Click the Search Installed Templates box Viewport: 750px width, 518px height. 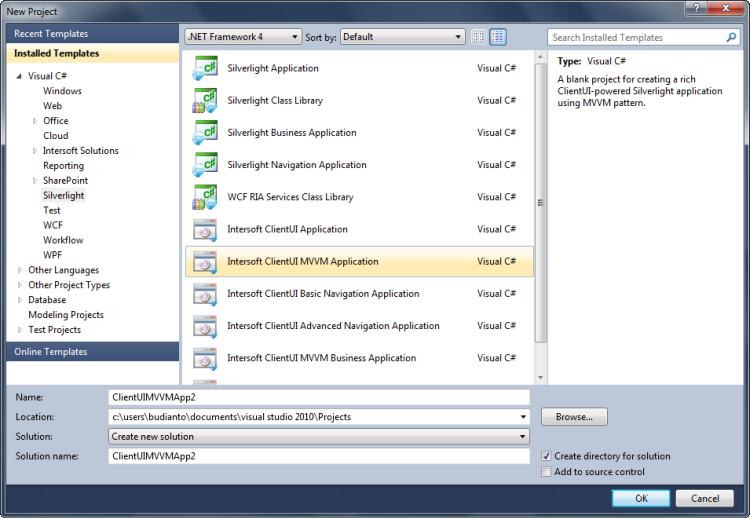pos(643,37)
